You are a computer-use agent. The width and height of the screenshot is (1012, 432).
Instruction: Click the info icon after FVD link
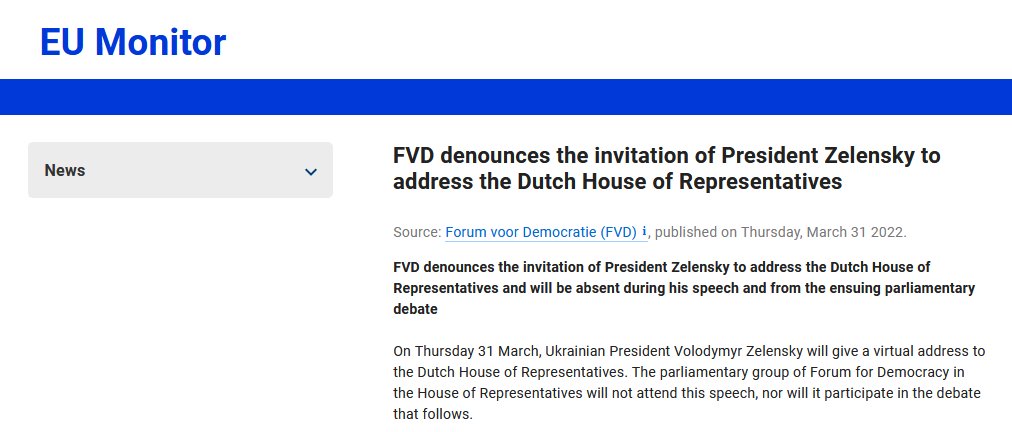pyautogui.click(x=643, y=231)
